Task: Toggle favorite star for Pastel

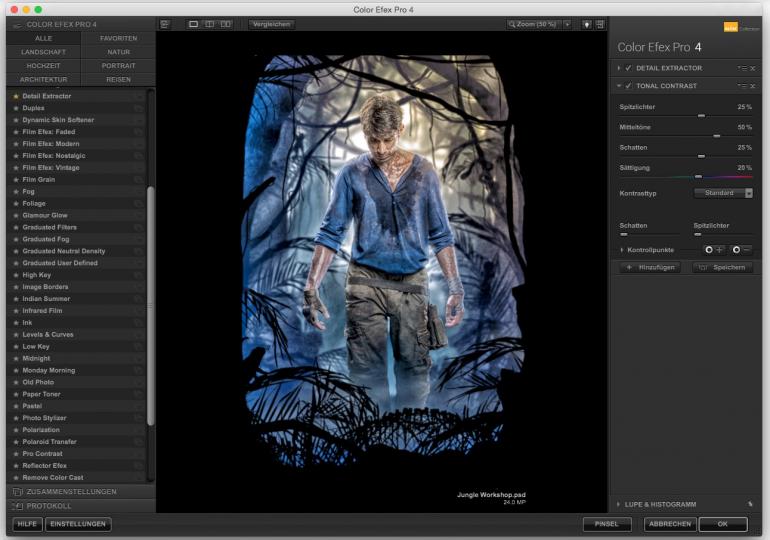Action: tap(16, 406)
